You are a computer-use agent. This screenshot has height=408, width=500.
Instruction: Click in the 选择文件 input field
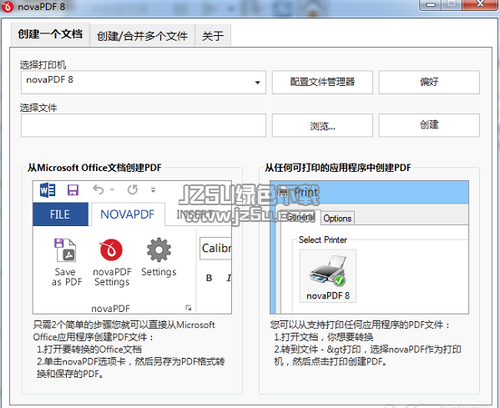point(143,125)
